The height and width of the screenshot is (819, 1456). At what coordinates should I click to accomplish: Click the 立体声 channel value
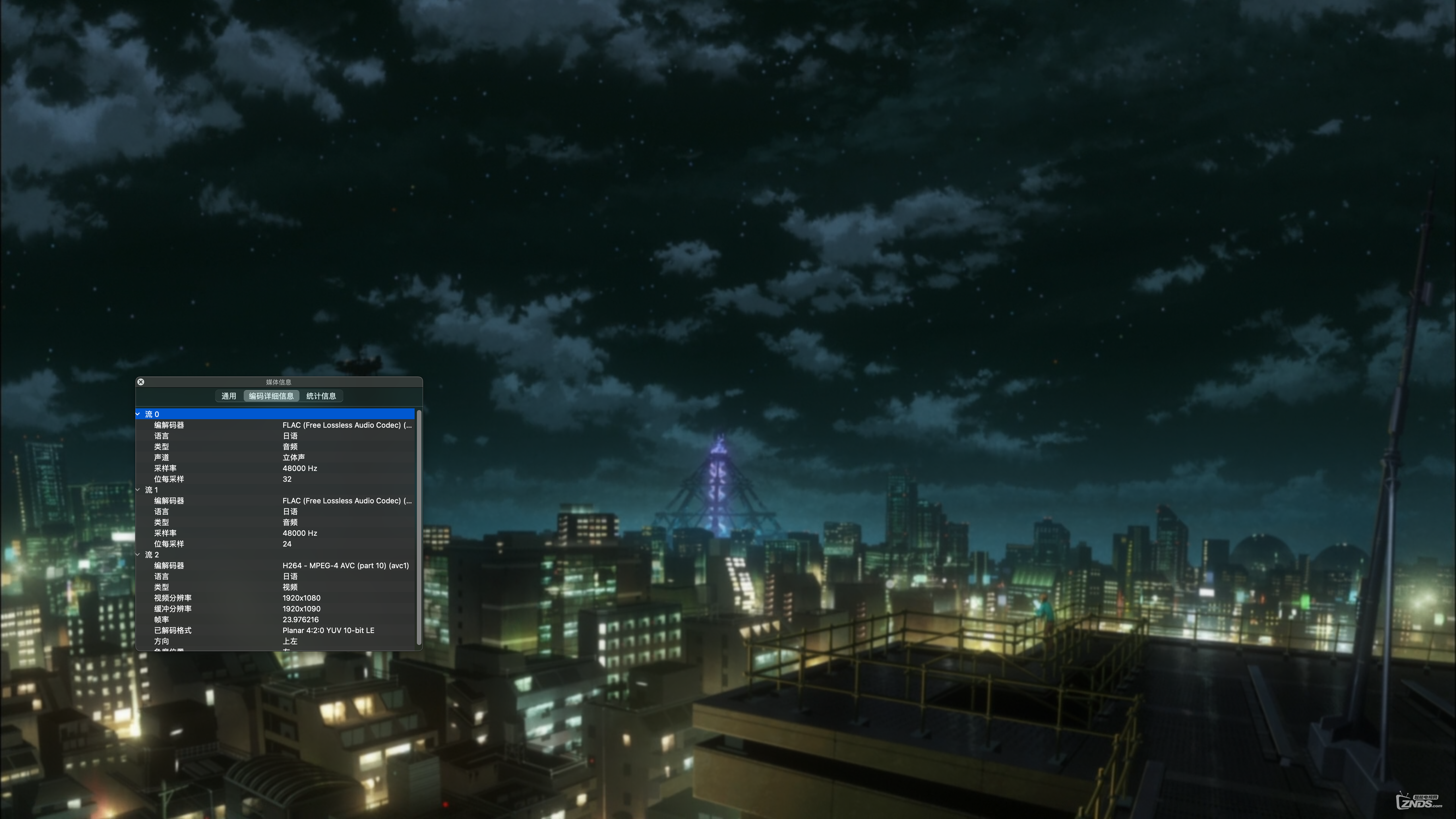294,458
